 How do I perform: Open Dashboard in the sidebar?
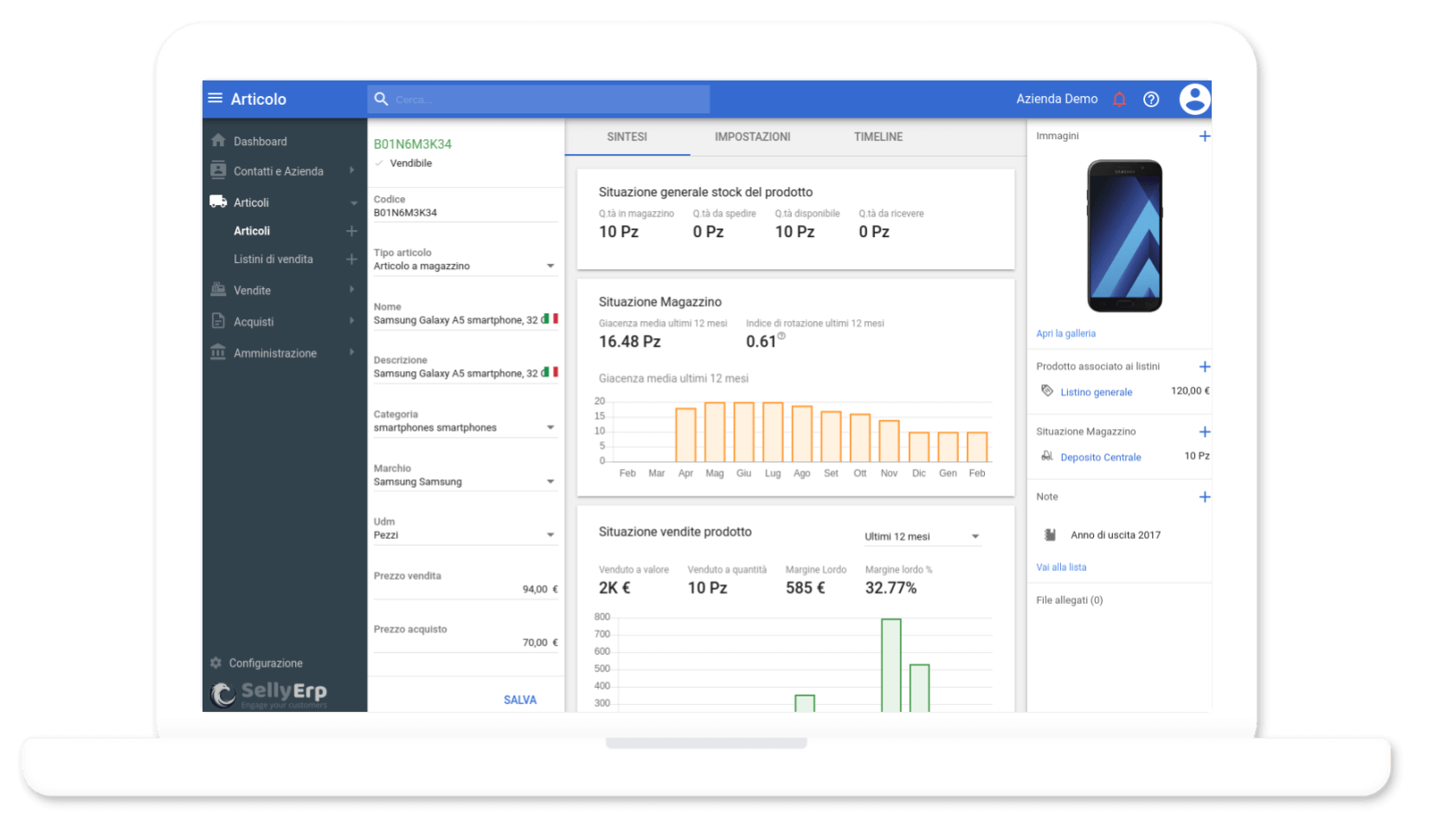(x=261, y=141)
